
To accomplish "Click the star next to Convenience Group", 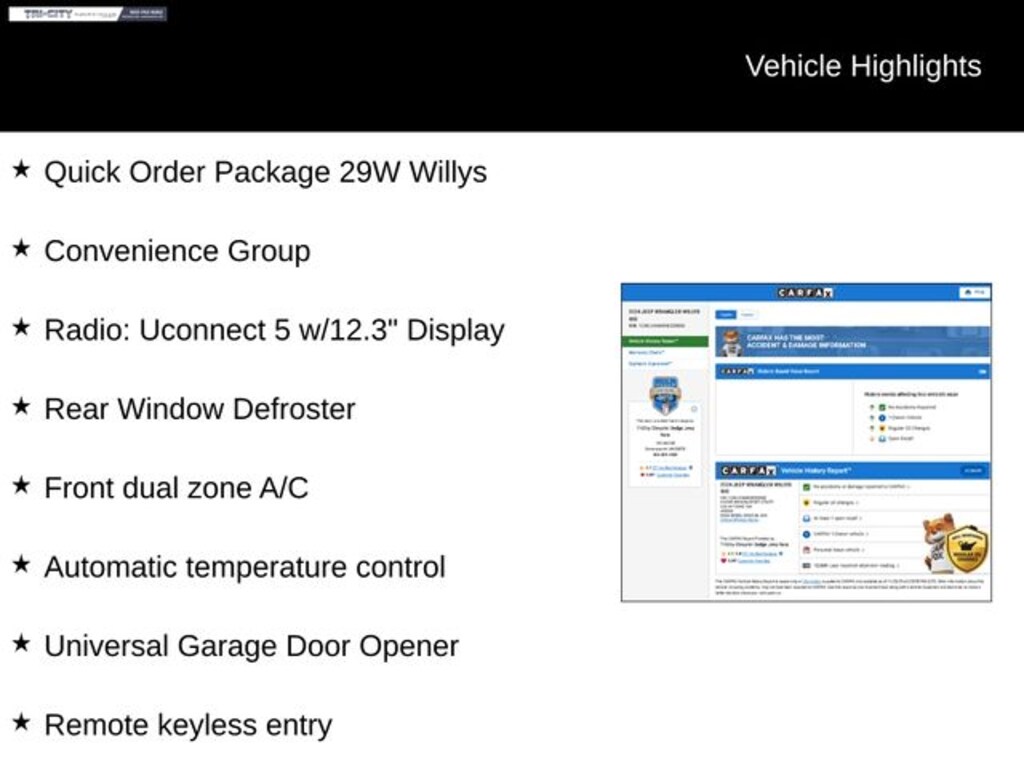I will tap(20, 249).
